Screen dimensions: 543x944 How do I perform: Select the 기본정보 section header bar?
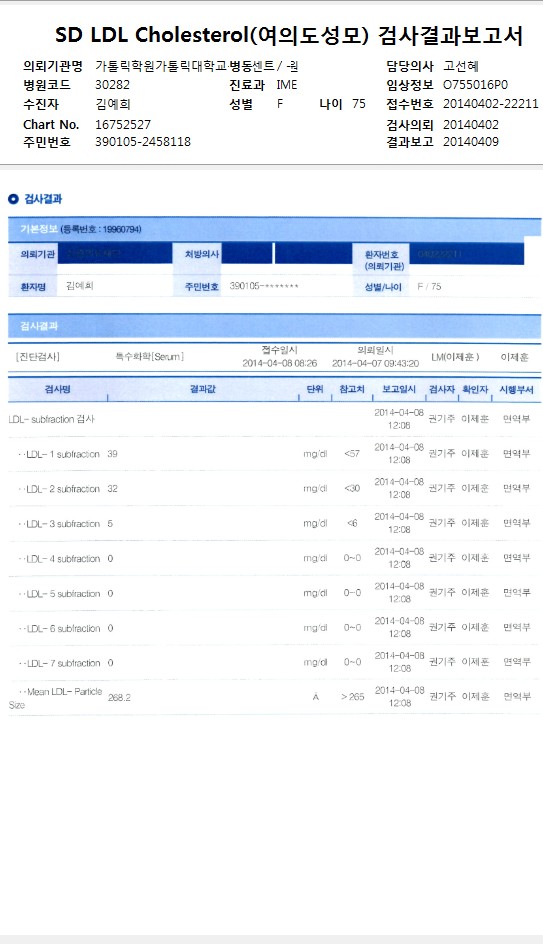click(275, 229)
